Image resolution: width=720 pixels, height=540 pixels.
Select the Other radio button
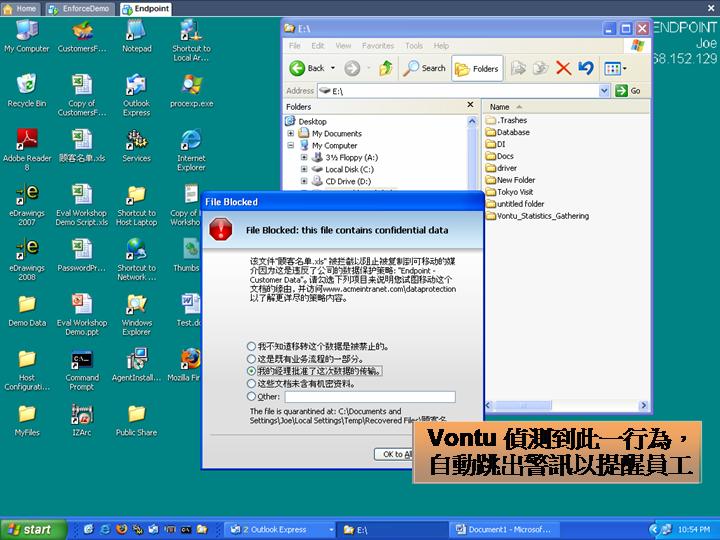pyautogui.click(x=251, y=396)
